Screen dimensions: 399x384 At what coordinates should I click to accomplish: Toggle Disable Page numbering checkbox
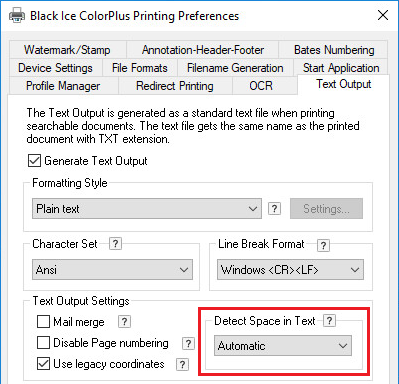[x=43, y=343]
